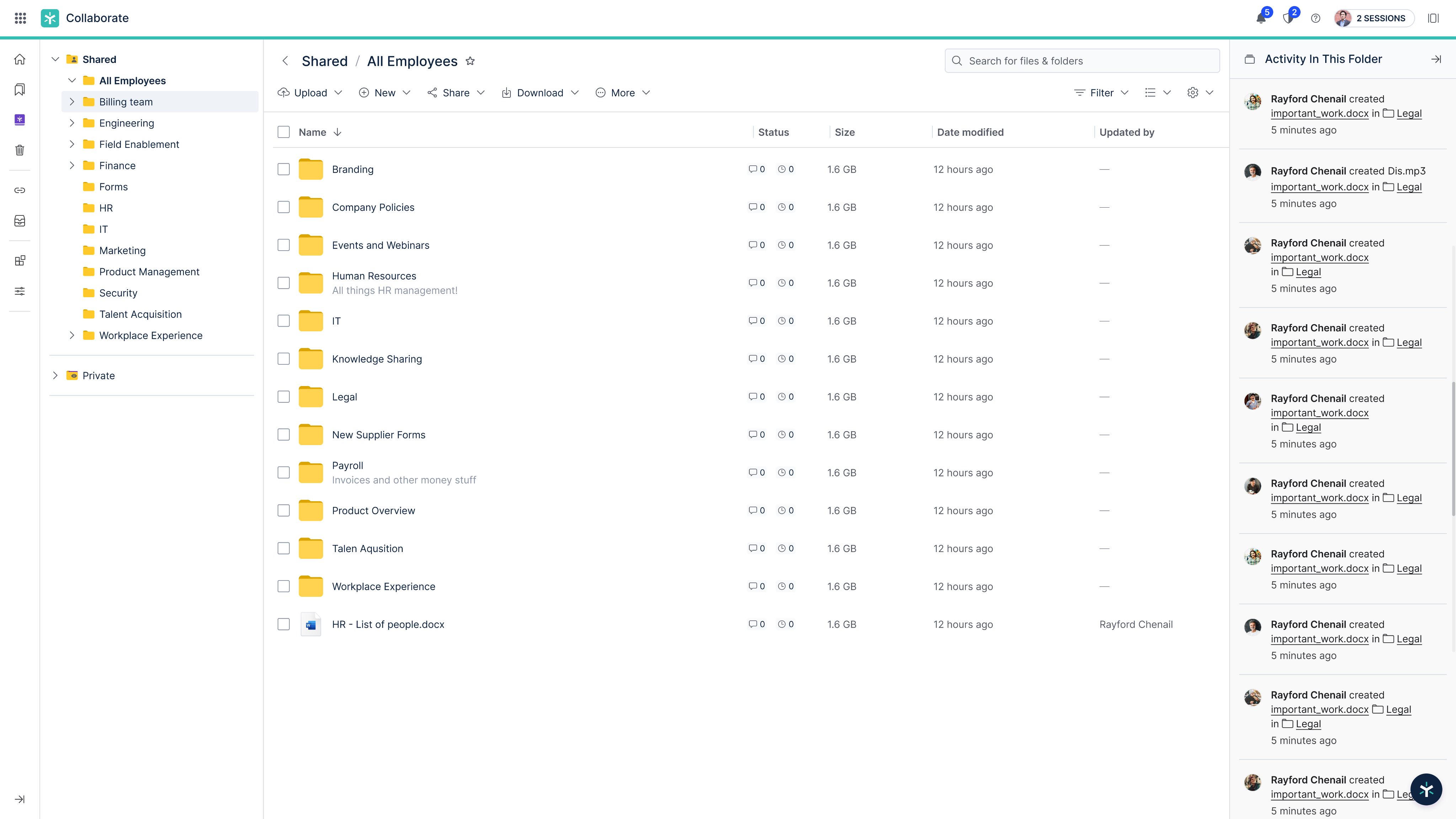Star the All Employees folder as favorite
This screenshot has height=819, width=1456.
point(470,61)
